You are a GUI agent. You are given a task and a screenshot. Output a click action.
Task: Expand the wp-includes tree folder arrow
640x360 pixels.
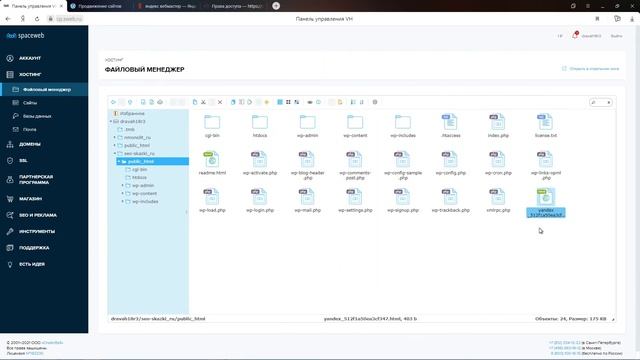tap(122, 202)
